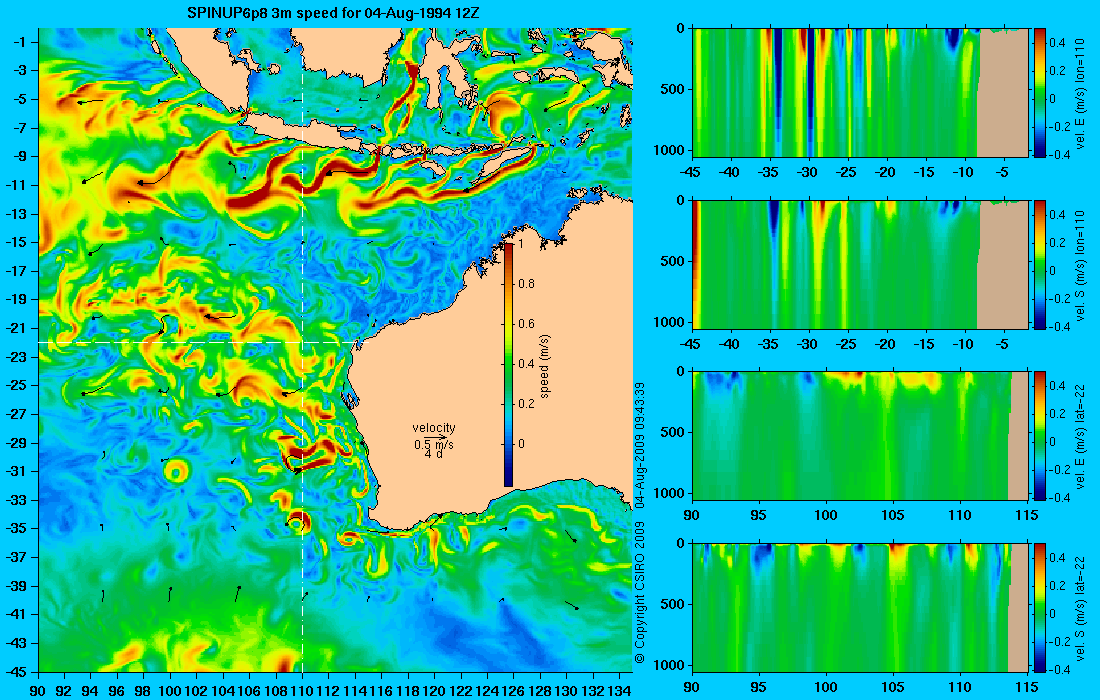Click the "1" tick atop the map speed colorbar

coord(520,243)
